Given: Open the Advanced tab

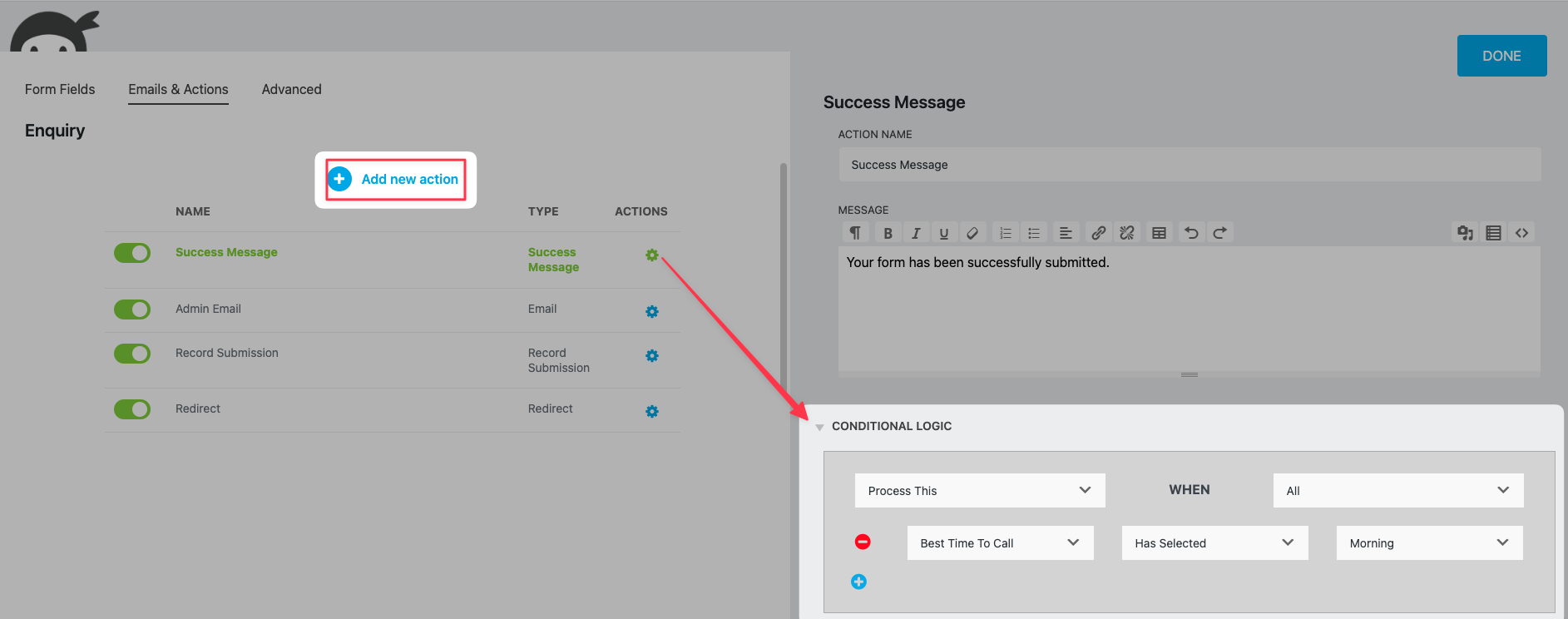Looking at the screenshot, I should pyautogui.click(x=291, y=89).
